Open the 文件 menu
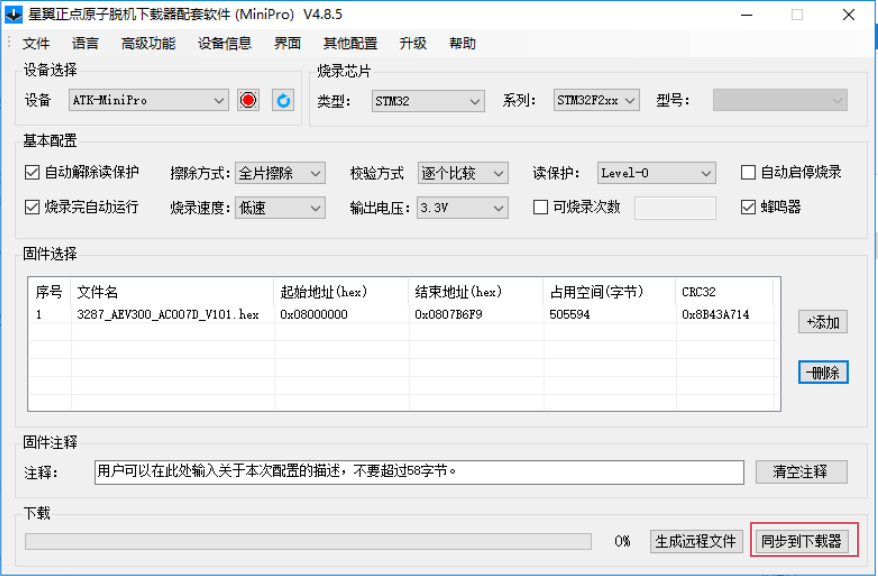The height and width of the screenshot is (576, 878). tap(36, 43)
